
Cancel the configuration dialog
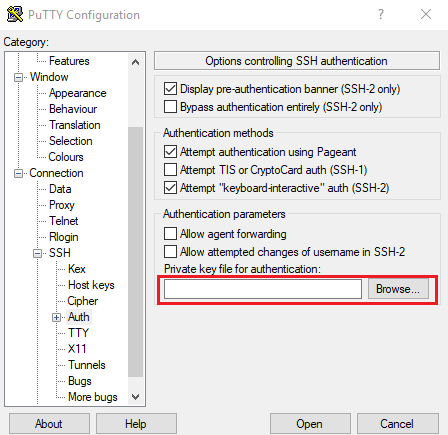point(397,424)
